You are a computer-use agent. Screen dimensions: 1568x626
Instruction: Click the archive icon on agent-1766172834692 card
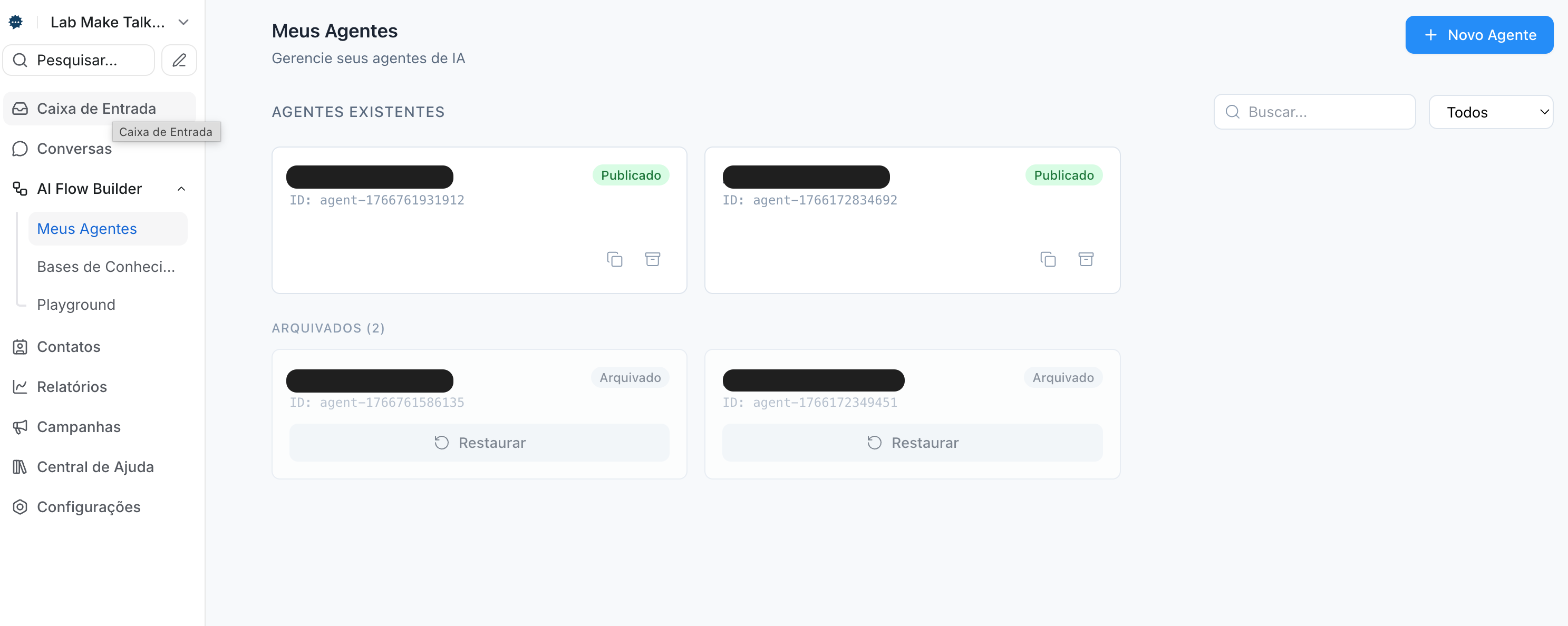(1087, 259)
